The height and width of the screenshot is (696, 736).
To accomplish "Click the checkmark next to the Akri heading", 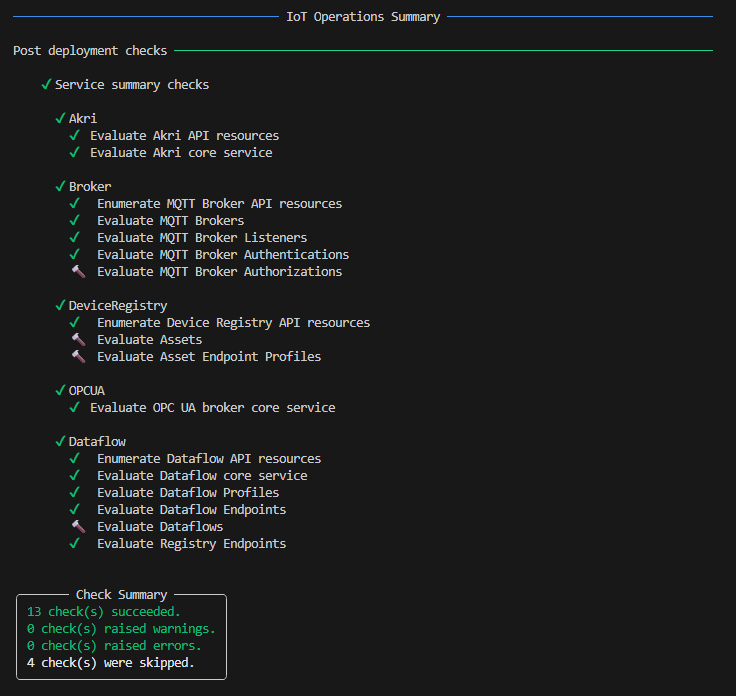I will [60, 119].
